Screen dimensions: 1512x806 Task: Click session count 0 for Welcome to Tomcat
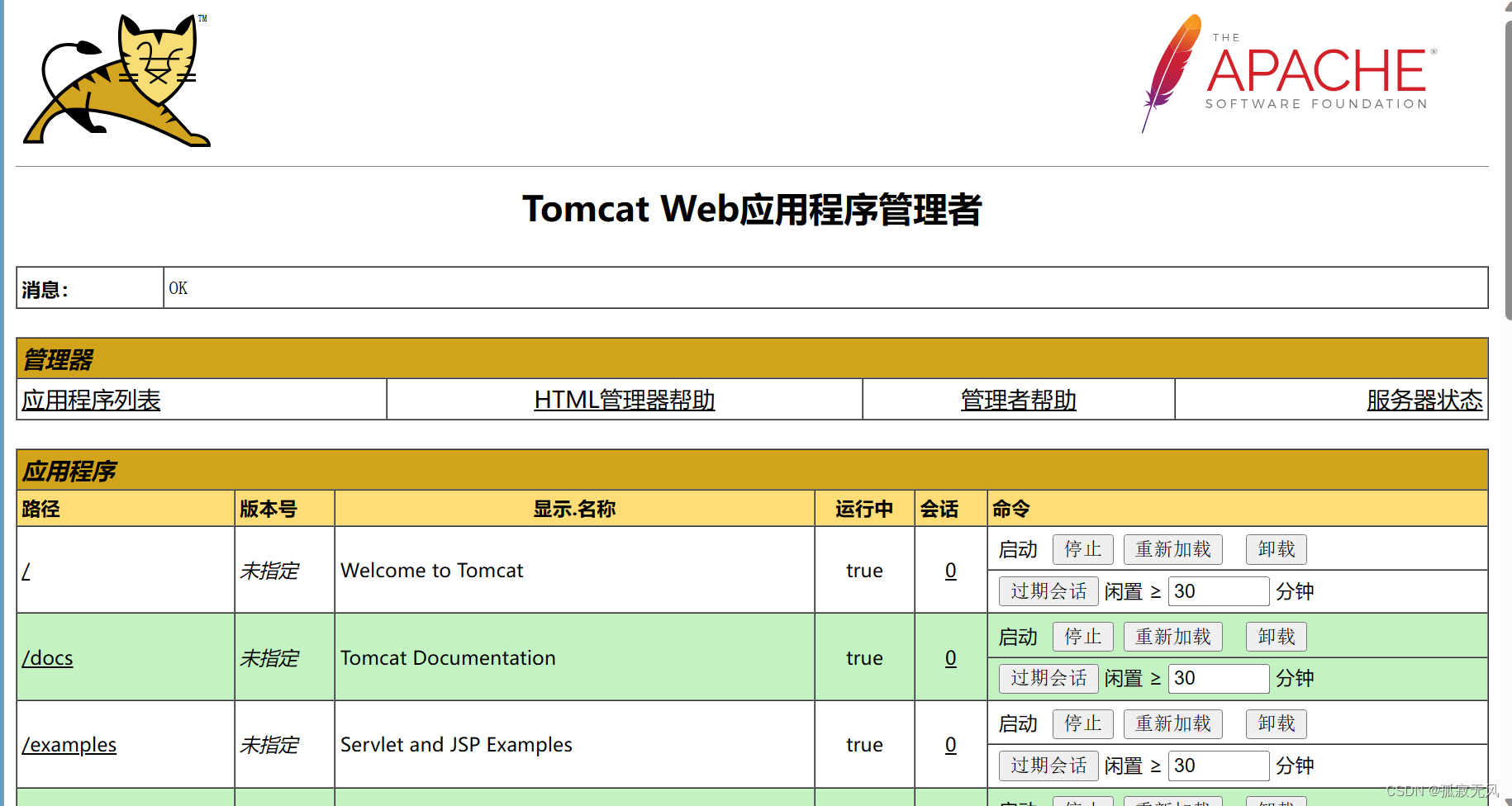pos(951,571)
